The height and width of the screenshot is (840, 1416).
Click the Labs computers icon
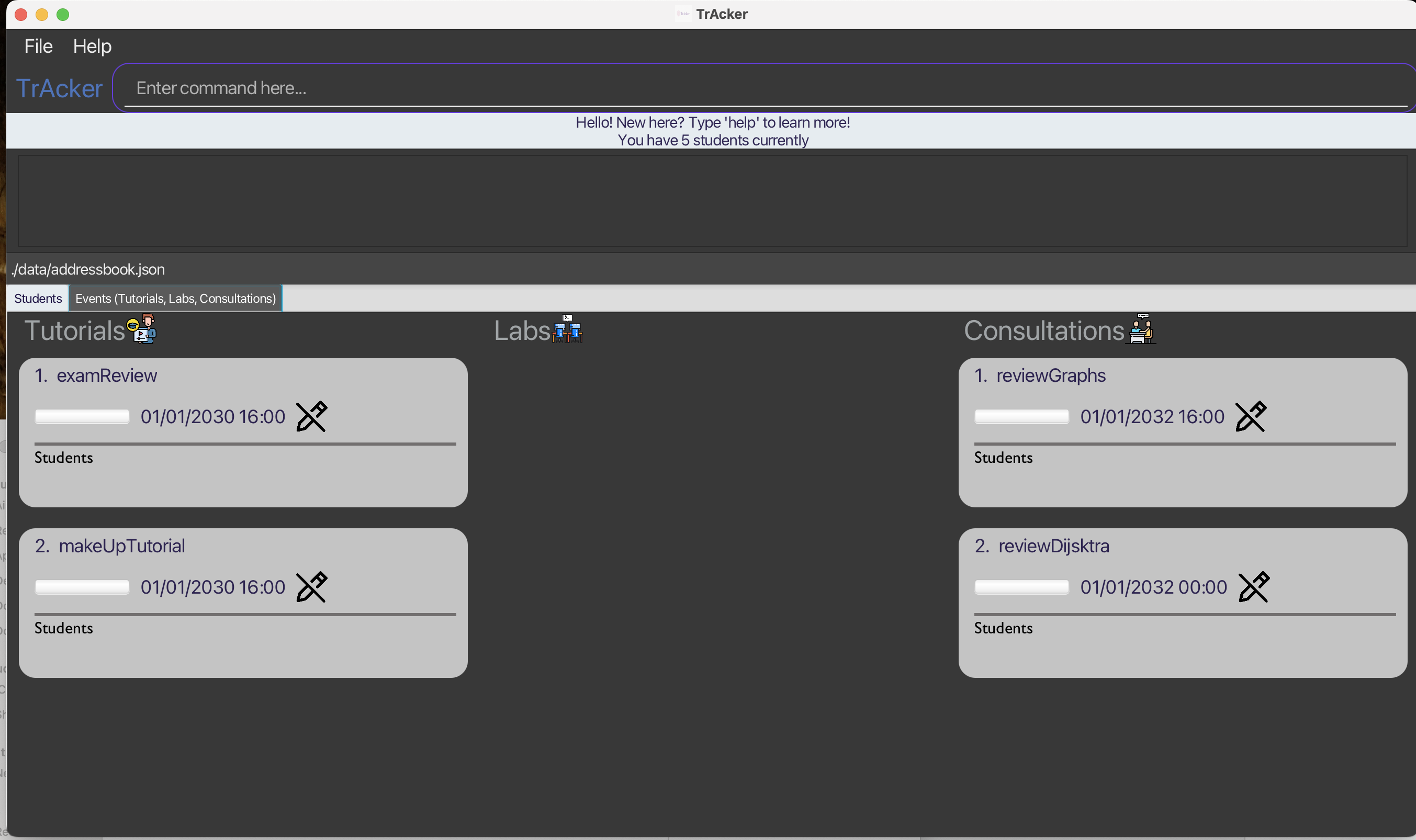click(567, 330)
